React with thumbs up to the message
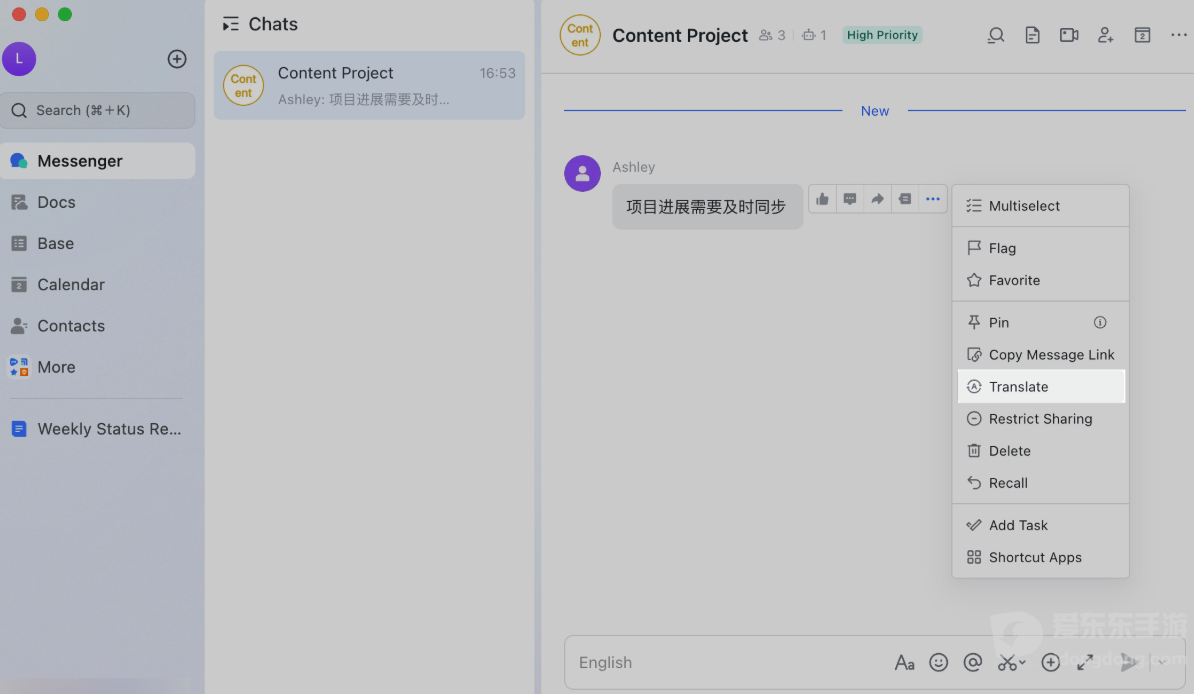Image resolution: width=1194 pixels, height=694 pixels. click(822, 200)
